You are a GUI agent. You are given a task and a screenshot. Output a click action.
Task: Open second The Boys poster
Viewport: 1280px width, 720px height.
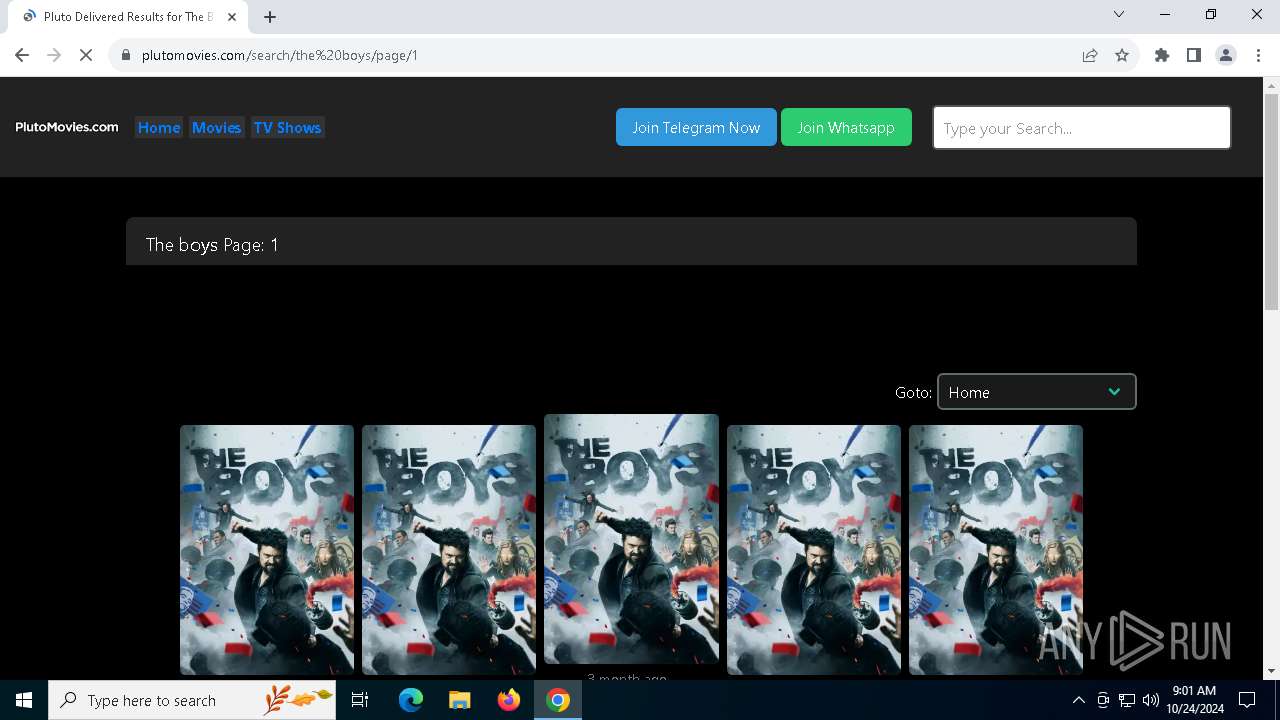click(449, 550)
